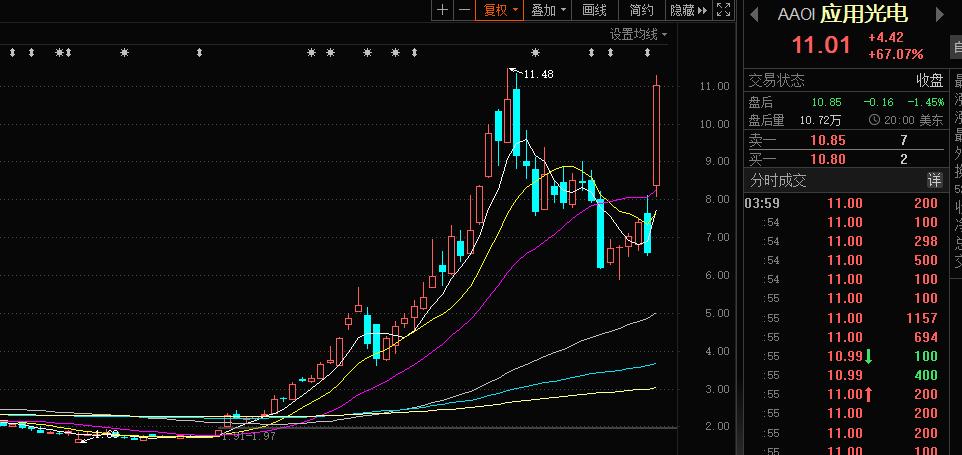This screenshot has width=962, height=455.
Task: Click the event marker above the latest candle
Action: click(648, 53)
